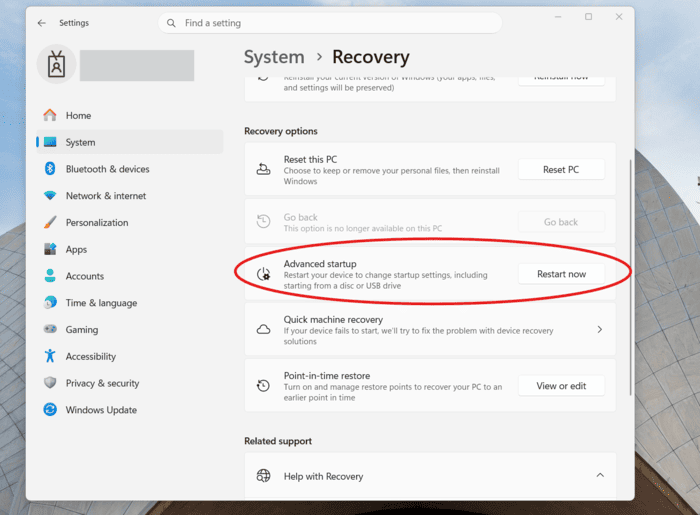Open Time & language settings
Image resolution: width=700 pixels, height=515 pixels.
(x=129, y=303)
